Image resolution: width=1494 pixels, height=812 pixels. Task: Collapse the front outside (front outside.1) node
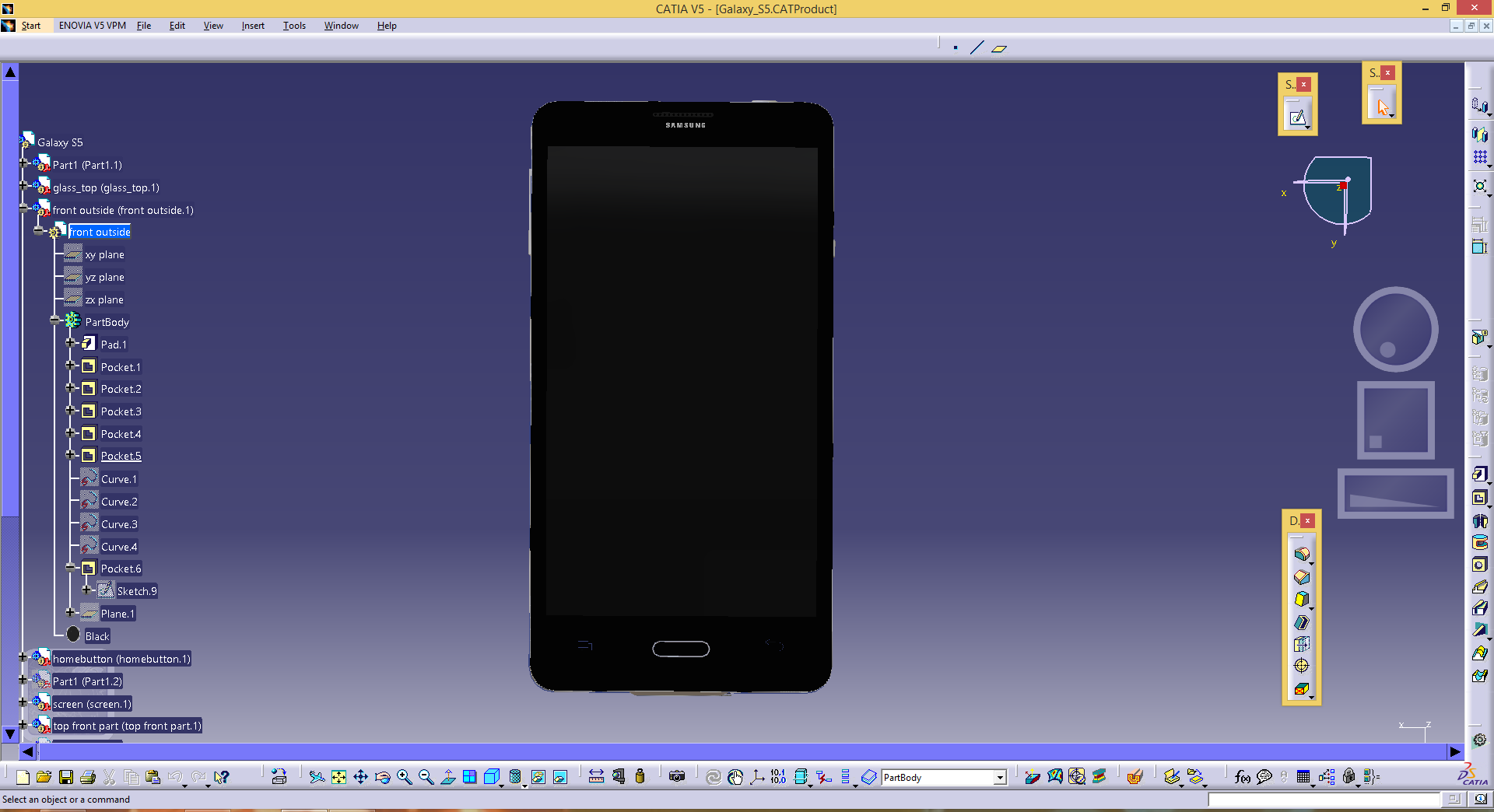click(23, 208)
